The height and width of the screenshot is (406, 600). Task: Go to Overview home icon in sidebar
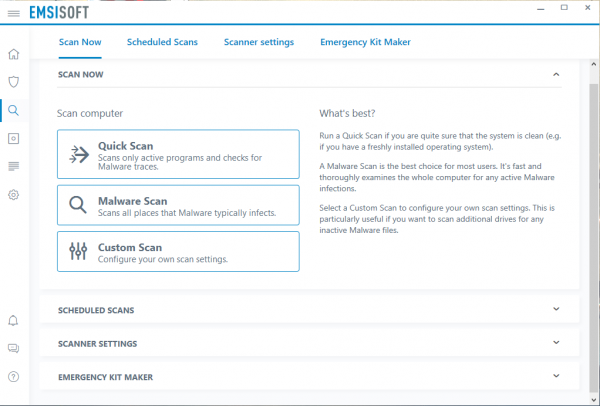[x=13, y=54]
